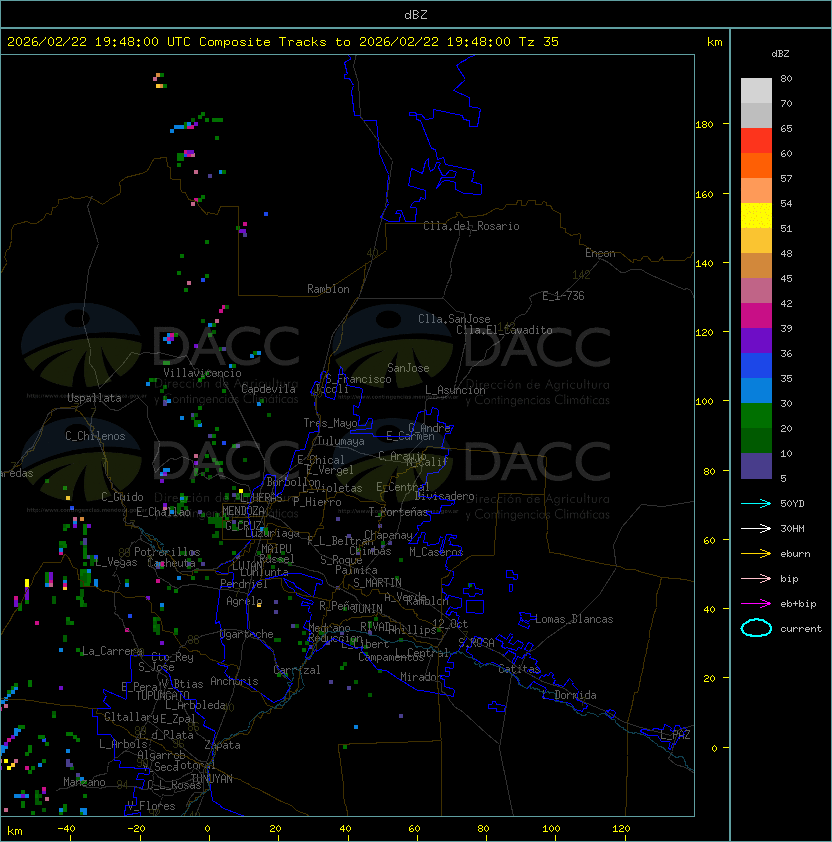Click the JUNIN label on map
The height and width of the screenshot is (842, 832).
pyautogui.click(x=367, y=608)
